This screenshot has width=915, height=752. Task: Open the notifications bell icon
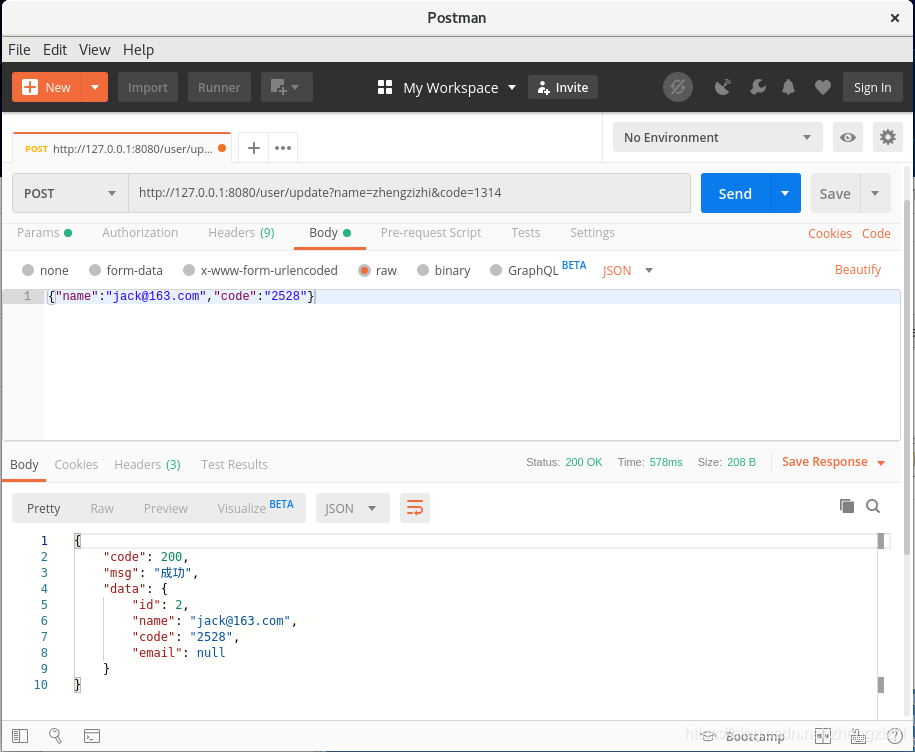788,88
